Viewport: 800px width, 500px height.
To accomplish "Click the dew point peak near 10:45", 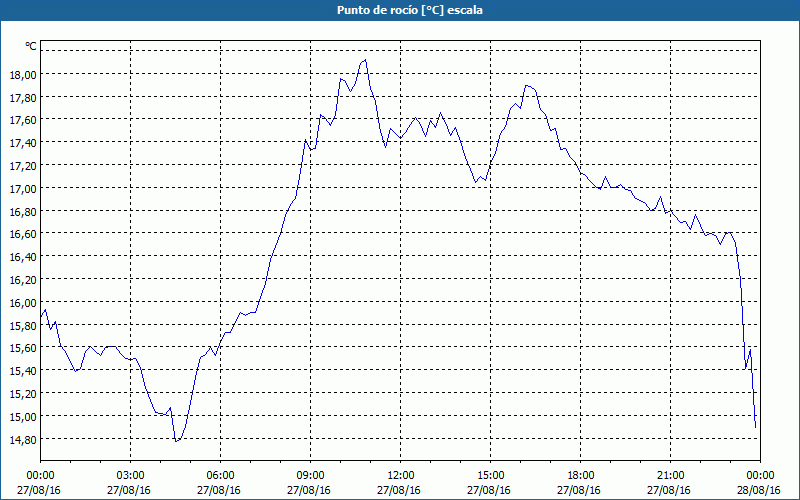I will 365,60.
